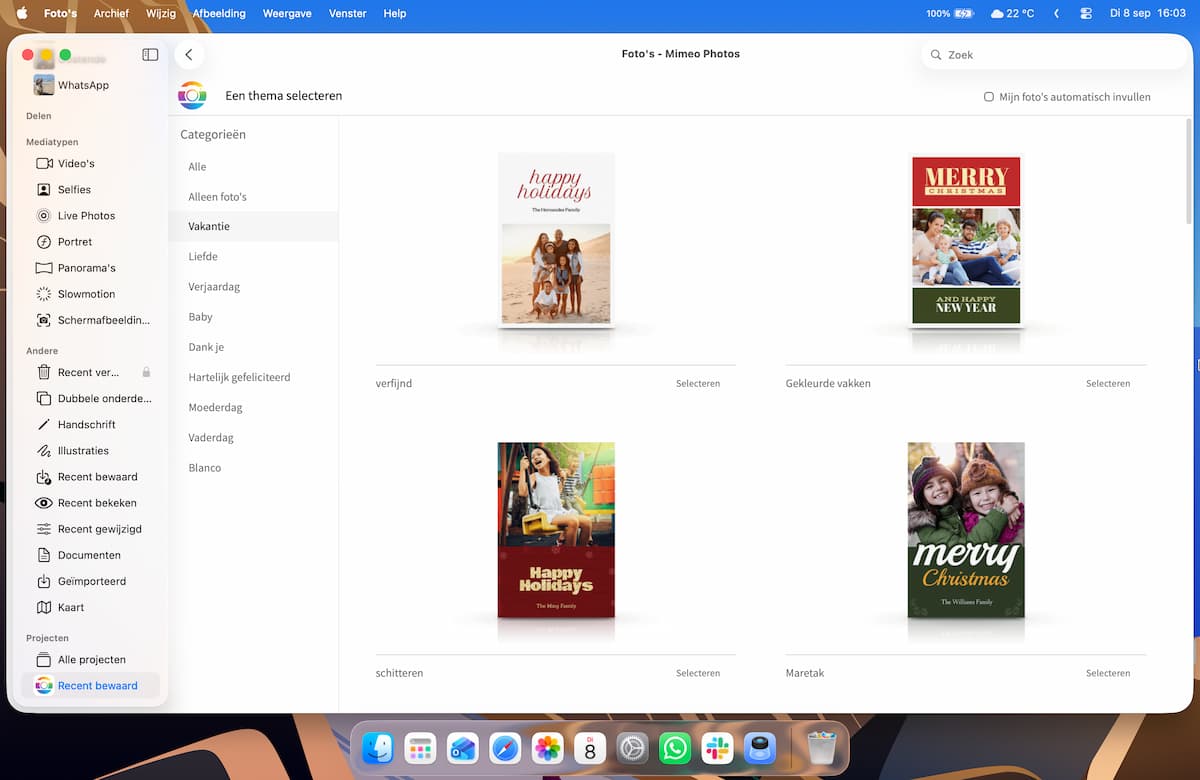Choose Selecteren for the schitteren theme

(698, 674)
